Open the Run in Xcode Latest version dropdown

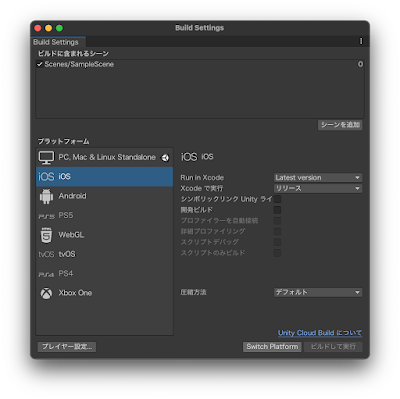(x=318, y=178)
